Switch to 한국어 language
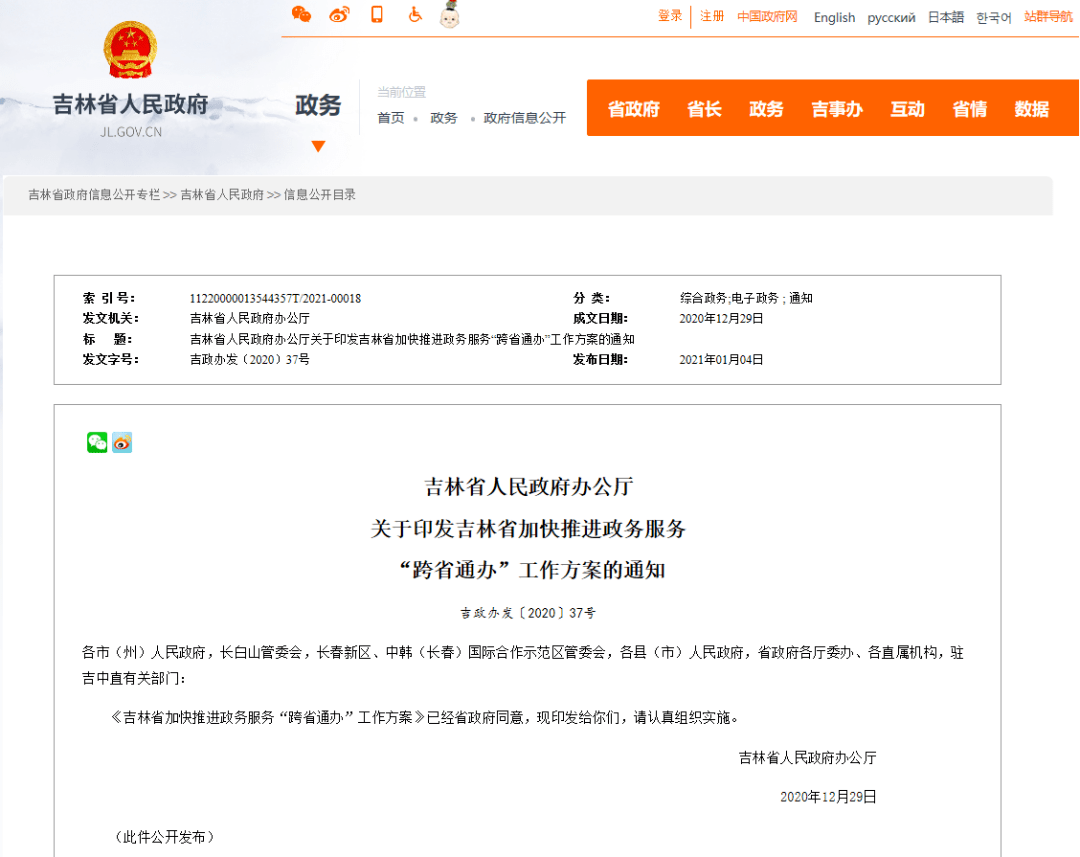Screen dimensions: 1080x857 (x=994, y=17)
